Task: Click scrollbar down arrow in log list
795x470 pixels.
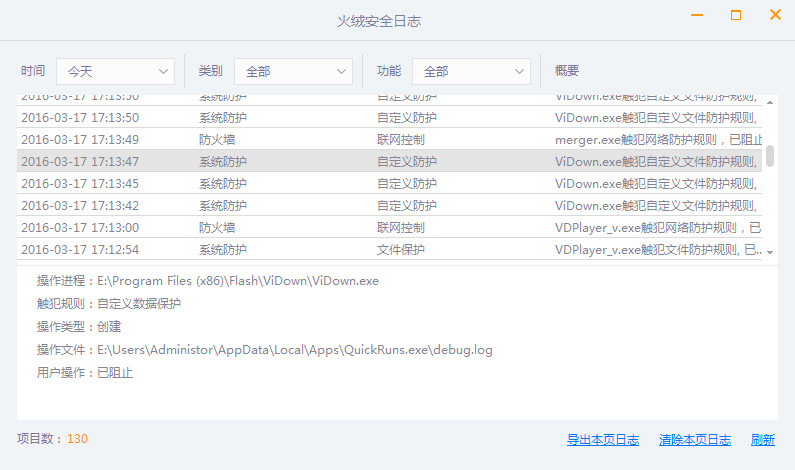Action: coord(770,252)
